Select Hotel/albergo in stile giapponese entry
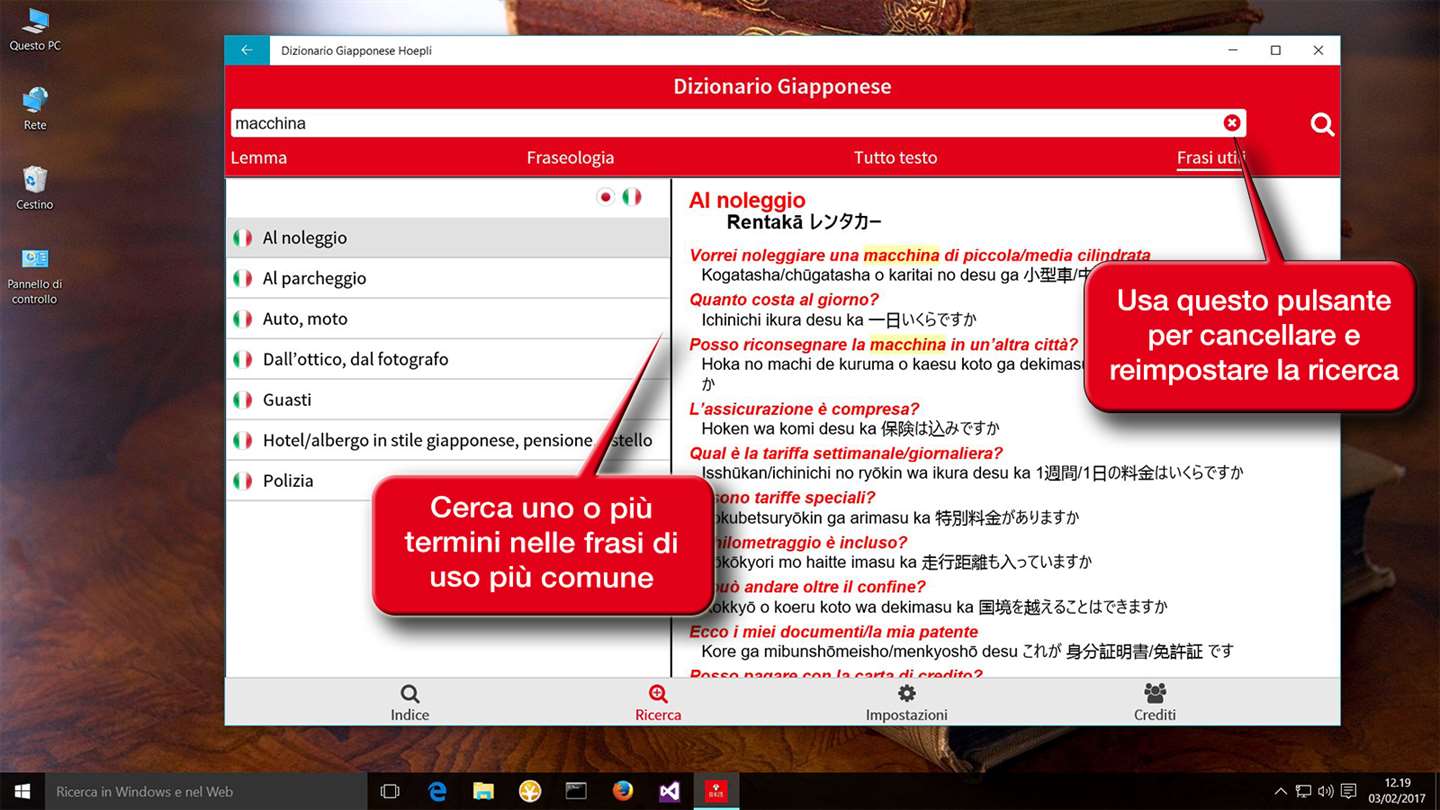This screenshot has height=810, width=1440. click(448, 440)
